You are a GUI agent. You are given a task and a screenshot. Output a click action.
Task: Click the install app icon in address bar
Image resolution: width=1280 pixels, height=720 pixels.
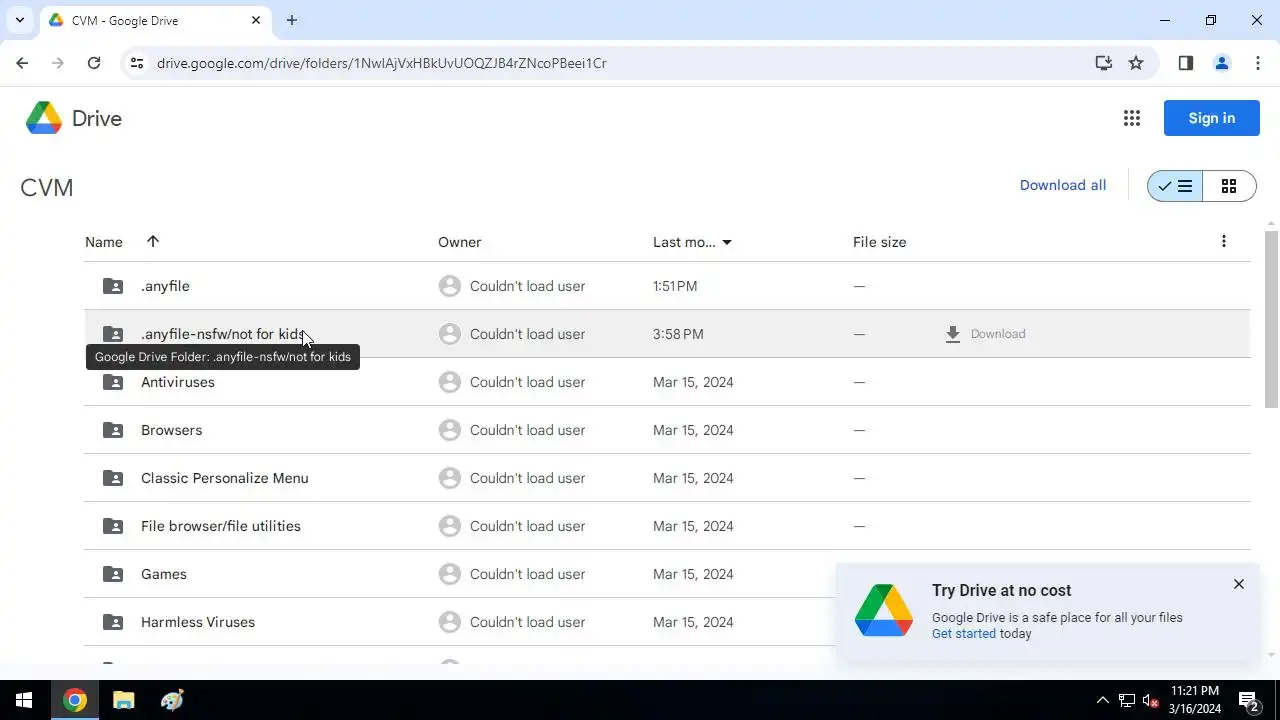click(x=1104, y=63)
